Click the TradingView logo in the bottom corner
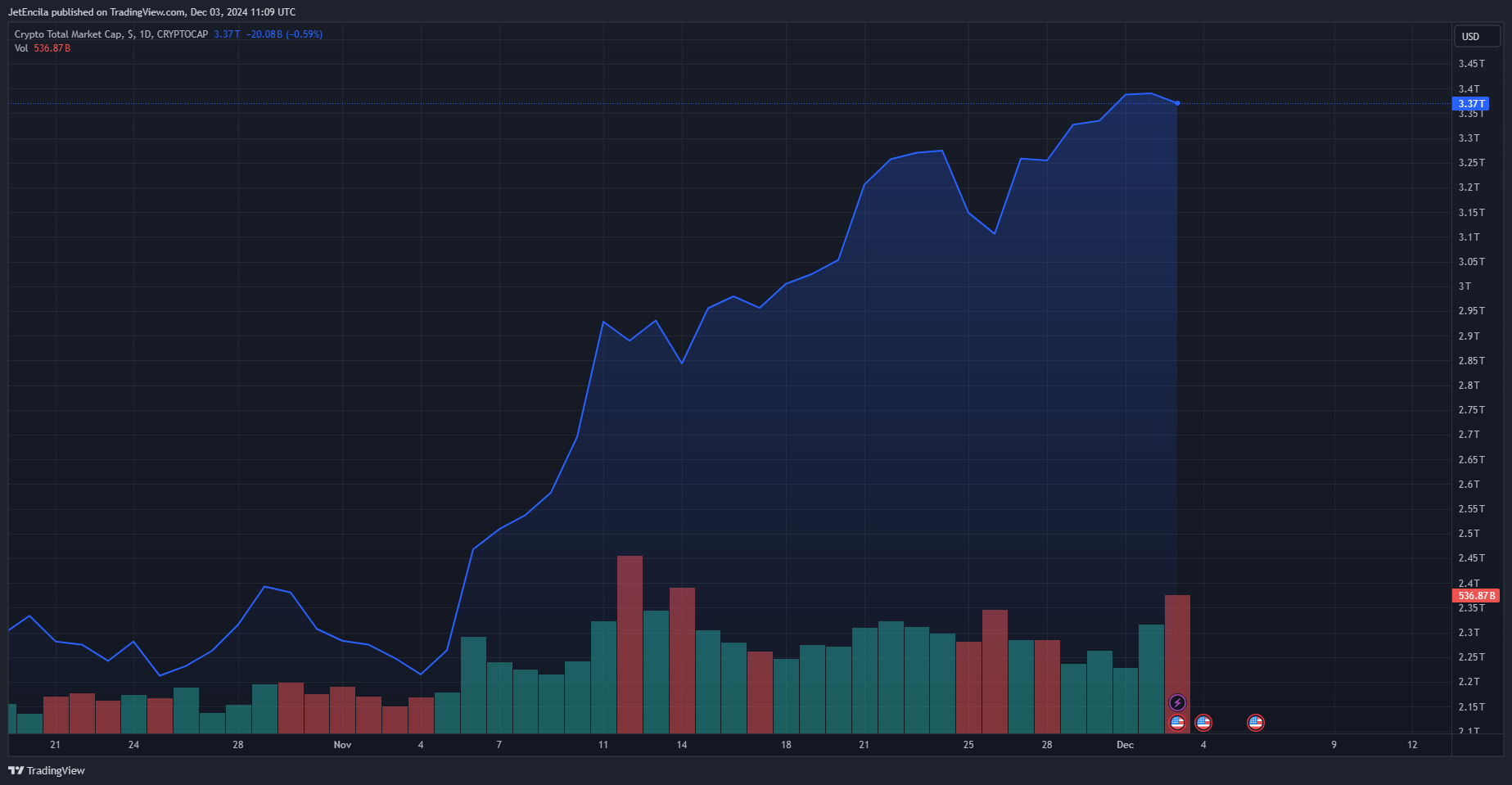 (x=47, y=770)
